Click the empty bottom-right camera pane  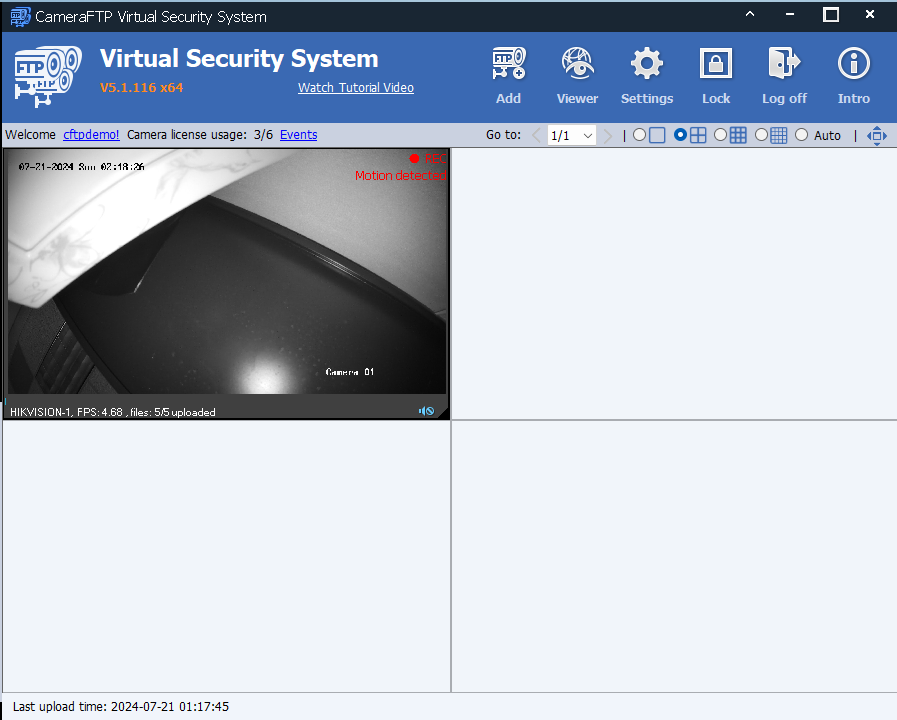(x=673, y=555)
